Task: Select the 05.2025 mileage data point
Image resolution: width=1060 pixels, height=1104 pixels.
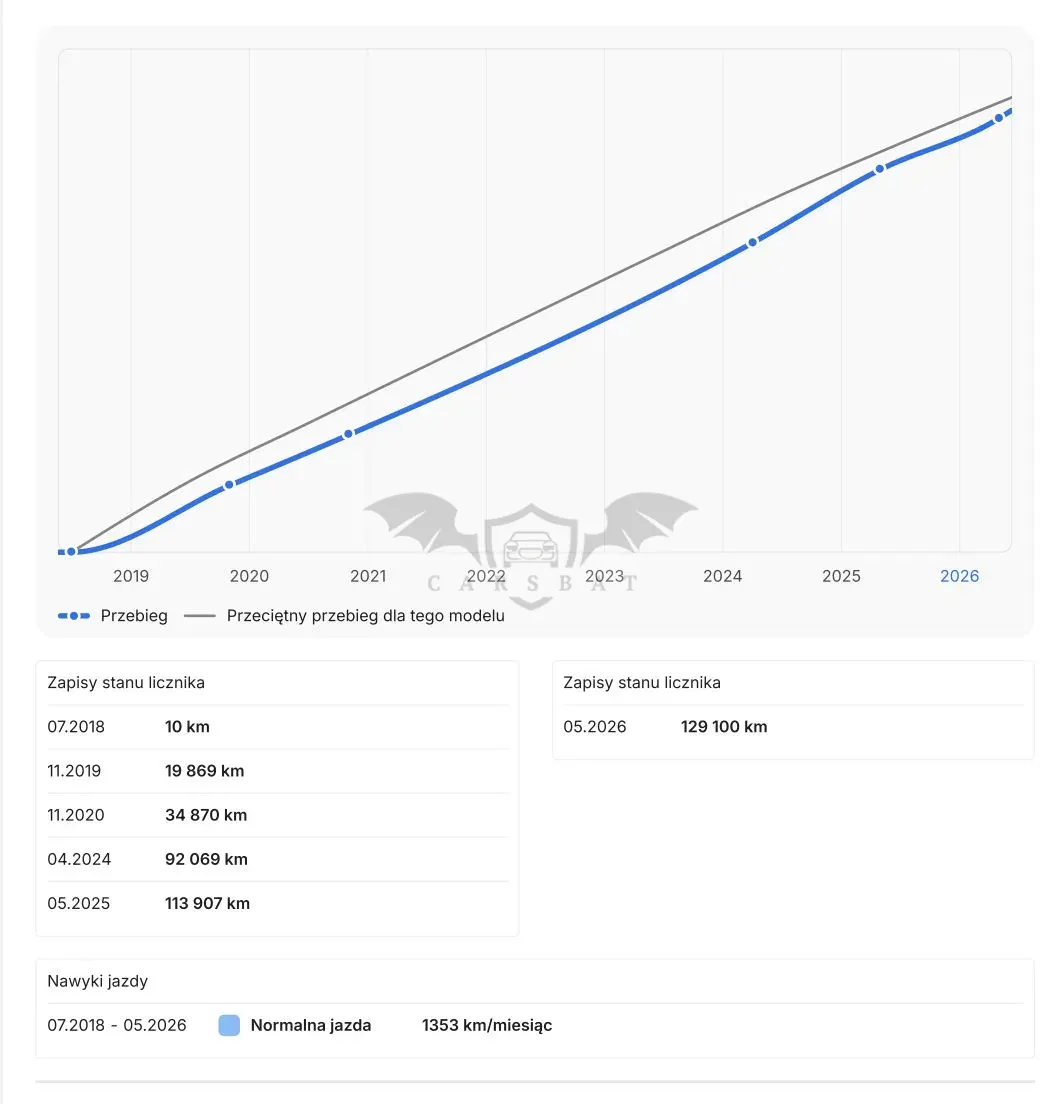Action: pyautogui.click(x=880, y=169)
